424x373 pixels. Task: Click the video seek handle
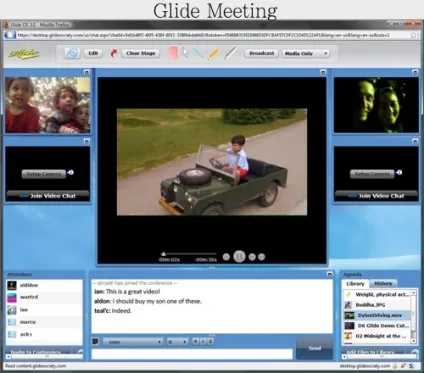pos(163,254)
